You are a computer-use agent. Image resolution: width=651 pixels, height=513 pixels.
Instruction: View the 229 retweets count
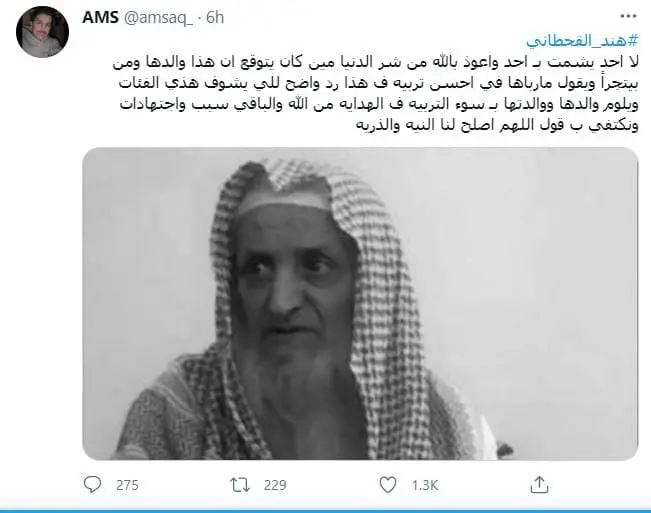pos(275,485)
